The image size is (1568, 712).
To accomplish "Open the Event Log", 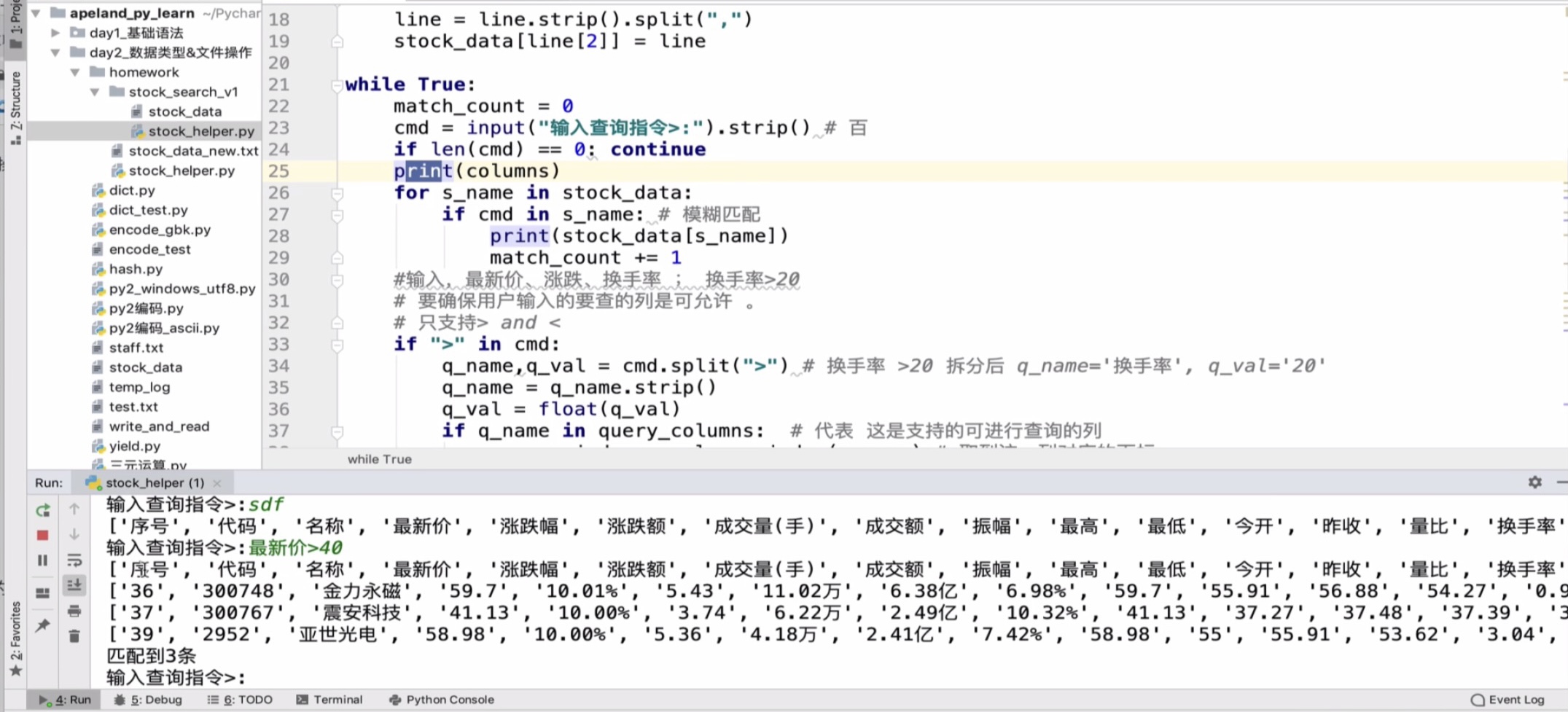I will coord(1508,700).
